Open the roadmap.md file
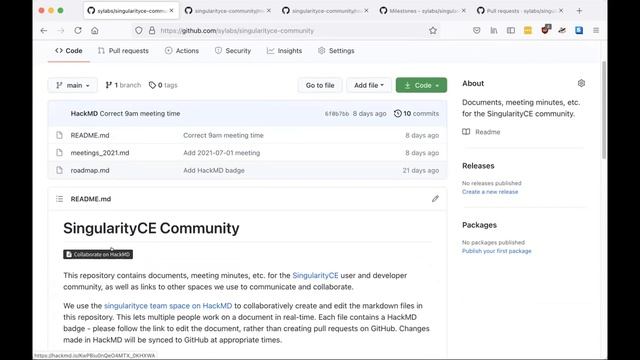 click(90, 170)
